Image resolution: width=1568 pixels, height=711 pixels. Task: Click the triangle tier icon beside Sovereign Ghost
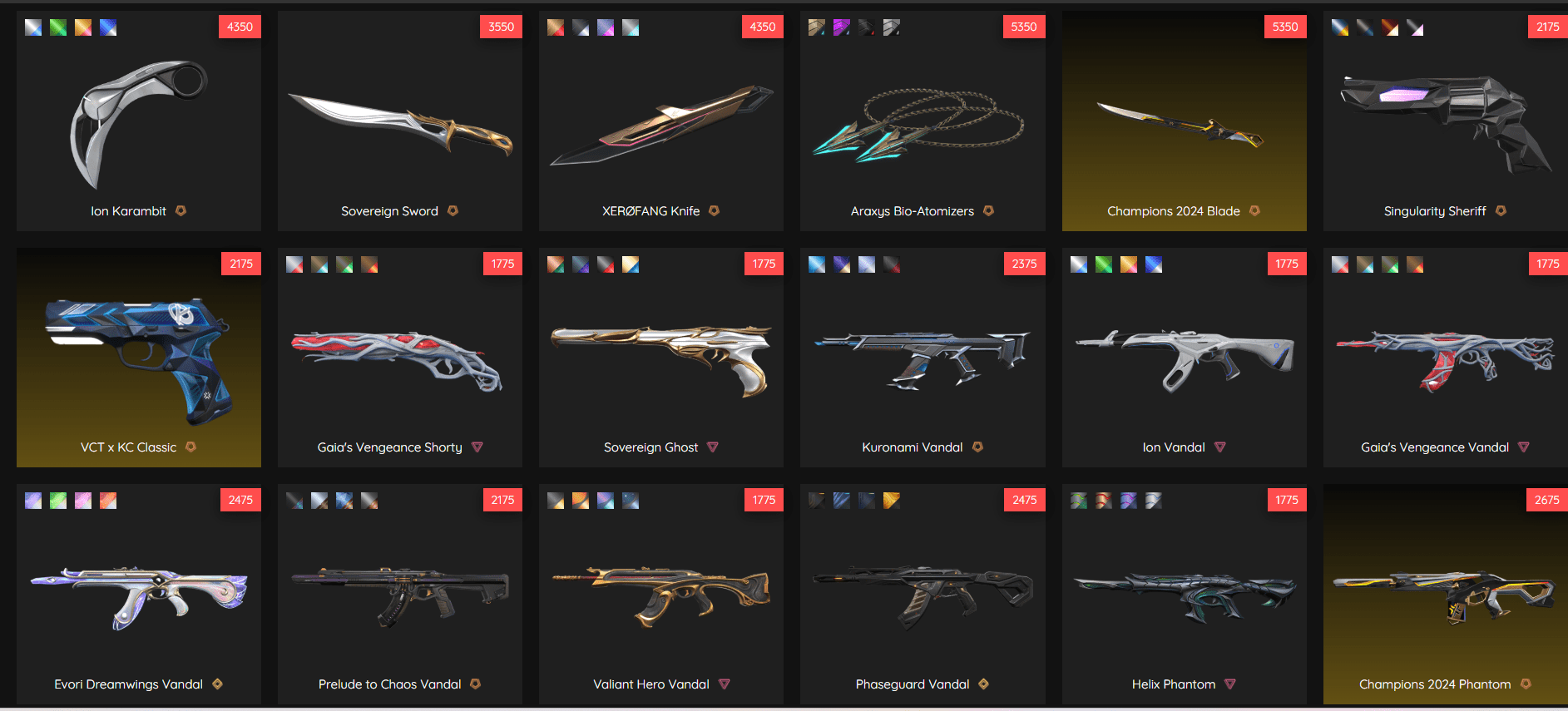click(713, 447)
